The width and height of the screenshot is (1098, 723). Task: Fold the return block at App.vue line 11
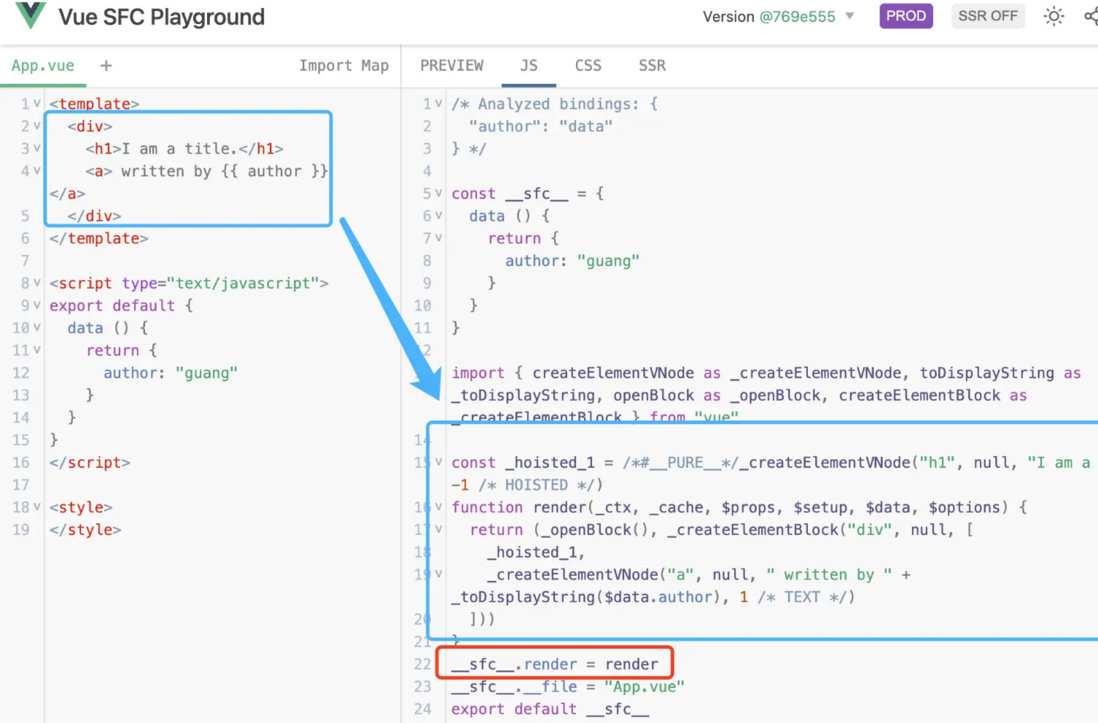36,350
